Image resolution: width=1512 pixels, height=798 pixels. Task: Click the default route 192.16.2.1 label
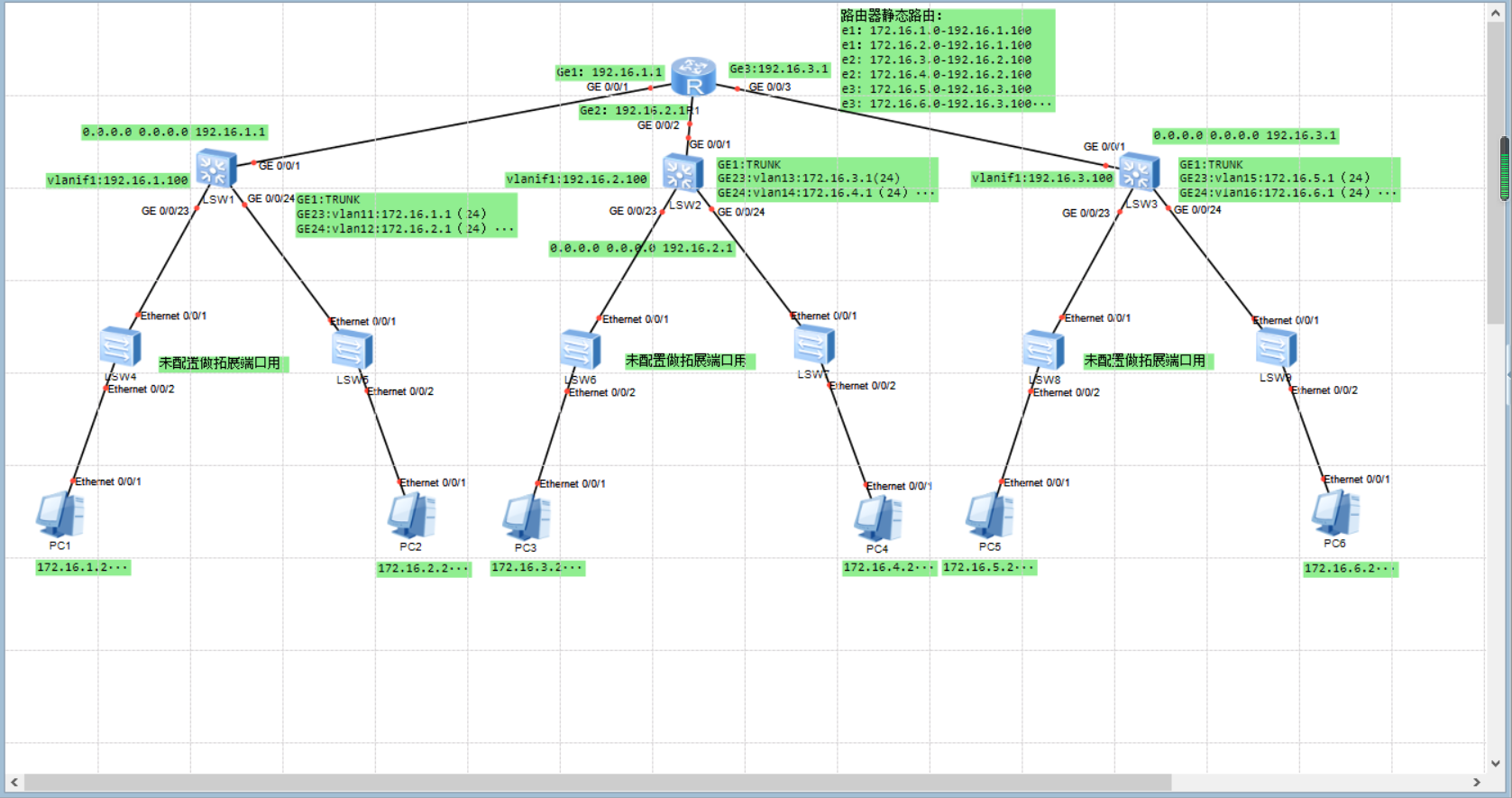(x=641, y=248)
